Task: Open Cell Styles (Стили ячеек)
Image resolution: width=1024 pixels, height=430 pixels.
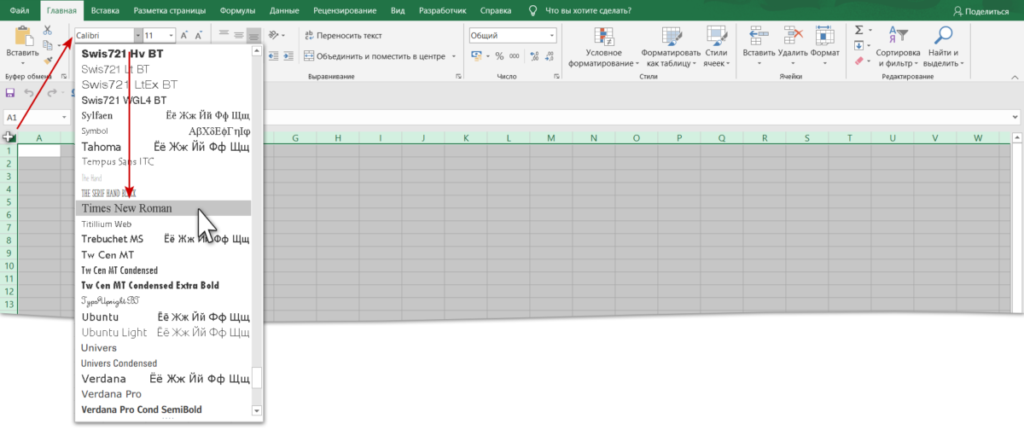Action: [716, 48]
